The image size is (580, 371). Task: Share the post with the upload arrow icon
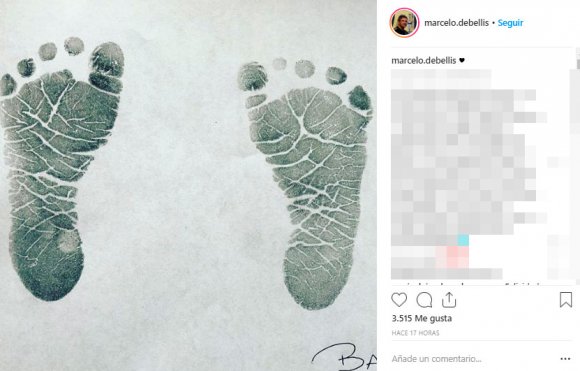pyautogui.click(x=449, y=300)
